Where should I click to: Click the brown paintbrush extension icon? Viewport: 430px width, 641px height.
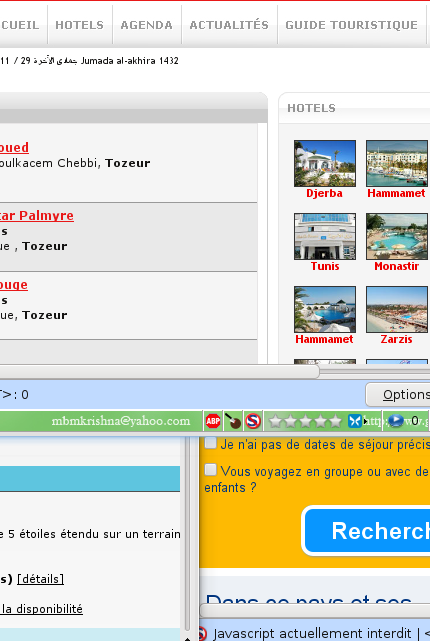(233, 421)
